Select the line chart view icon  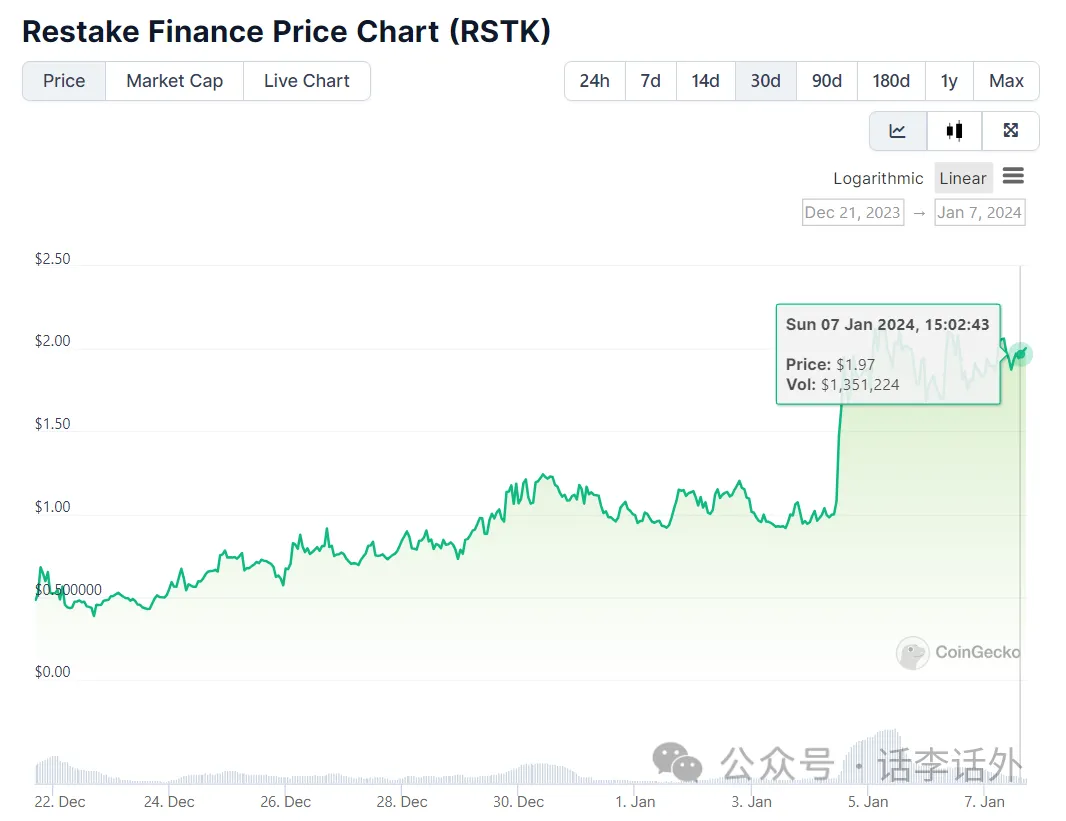897,130
